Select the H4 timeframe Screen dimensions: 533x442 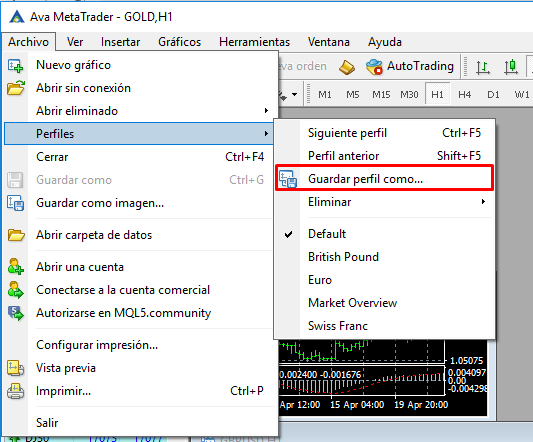(465, 94)
